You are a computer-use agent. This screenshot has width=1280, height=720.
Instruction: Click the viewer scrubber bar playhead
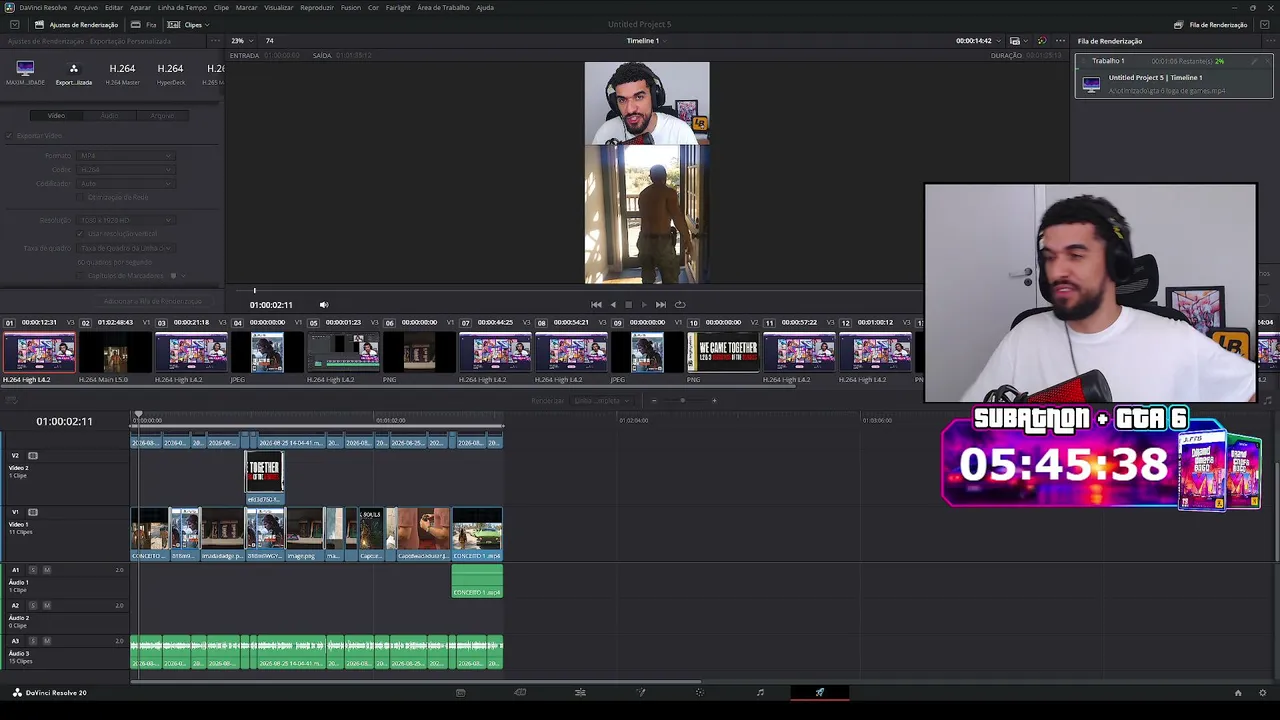254,291
